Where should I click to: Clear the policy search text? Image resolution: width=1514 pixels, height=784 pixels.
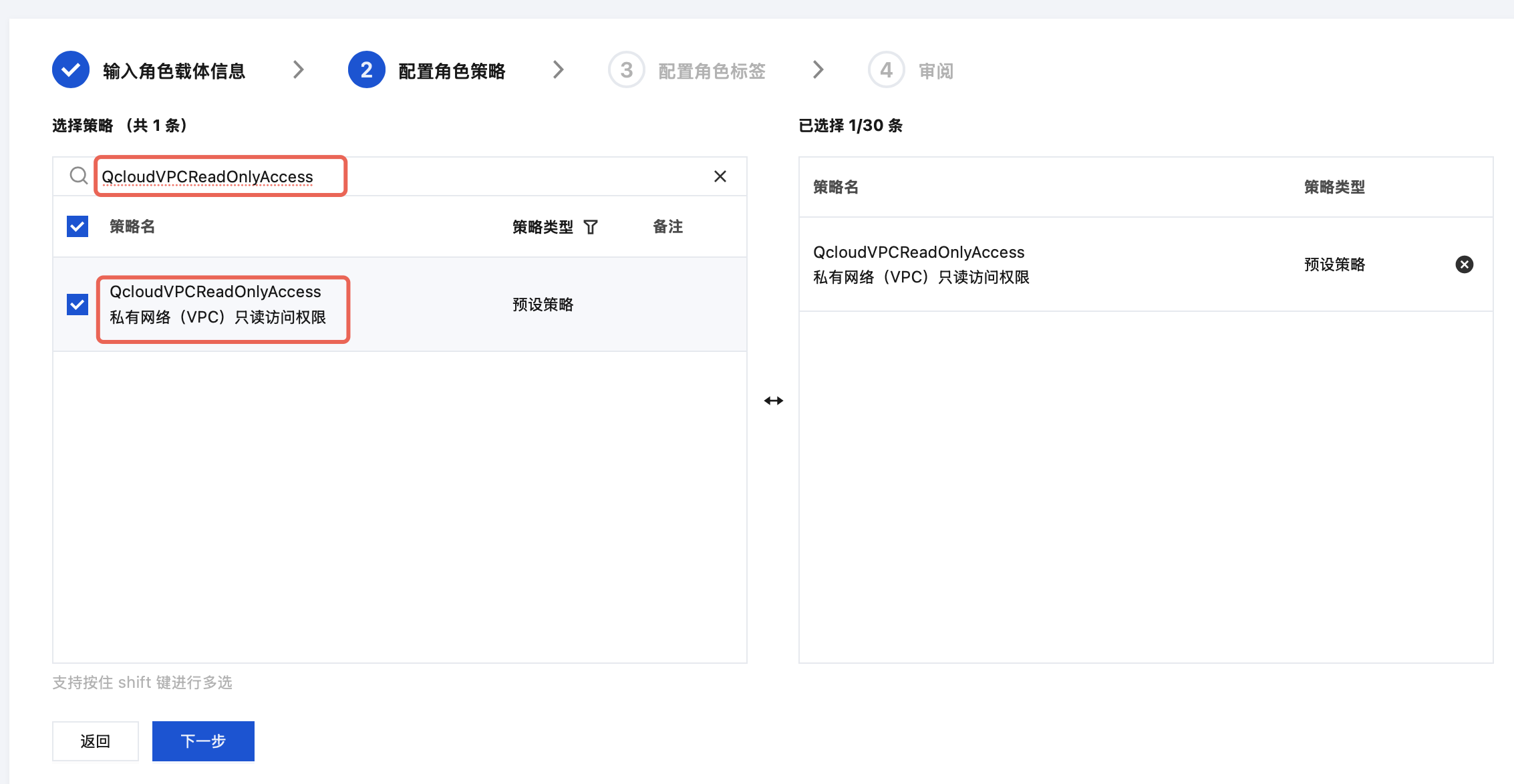coord(720,176)
